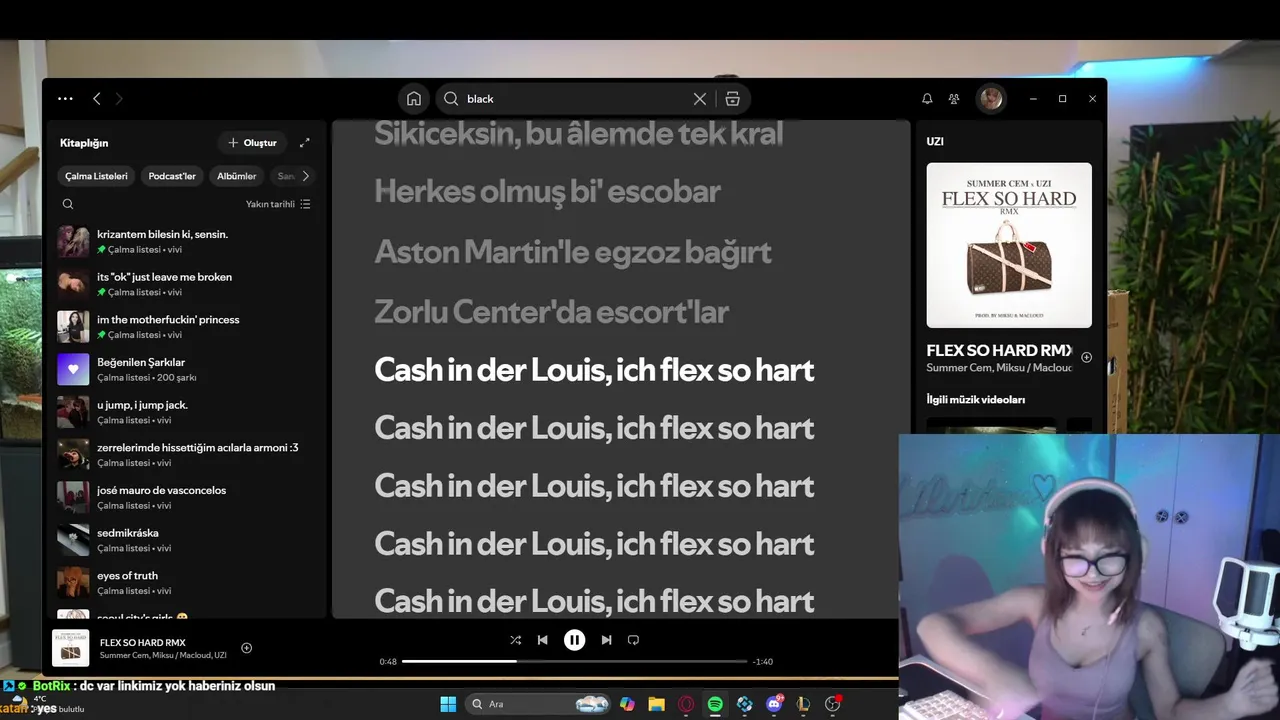Open File Explorer from the taskbar

tap(656, 704)
